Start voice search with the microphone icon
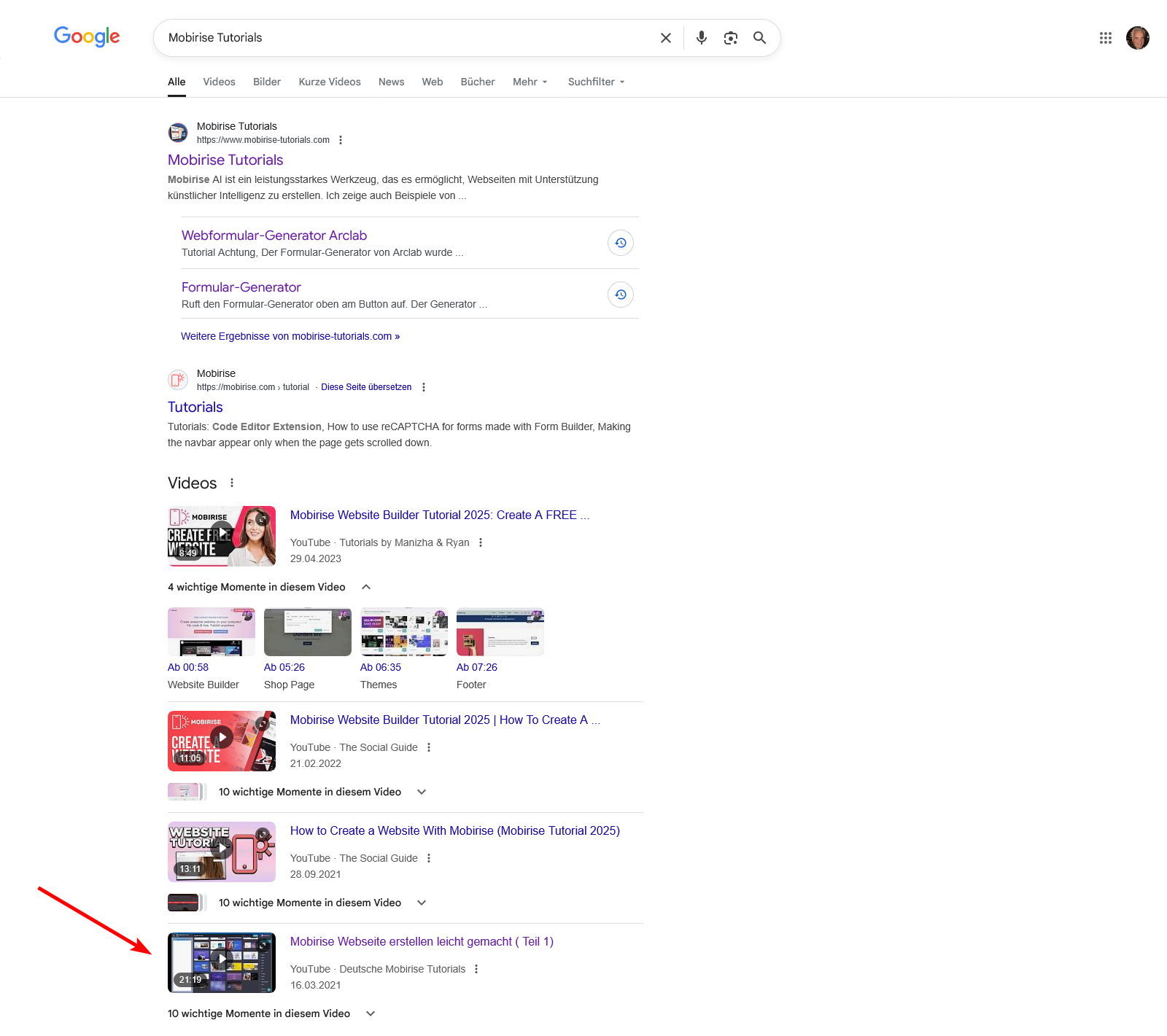This screenshot has height=1036, width=1167. [701, 38]
